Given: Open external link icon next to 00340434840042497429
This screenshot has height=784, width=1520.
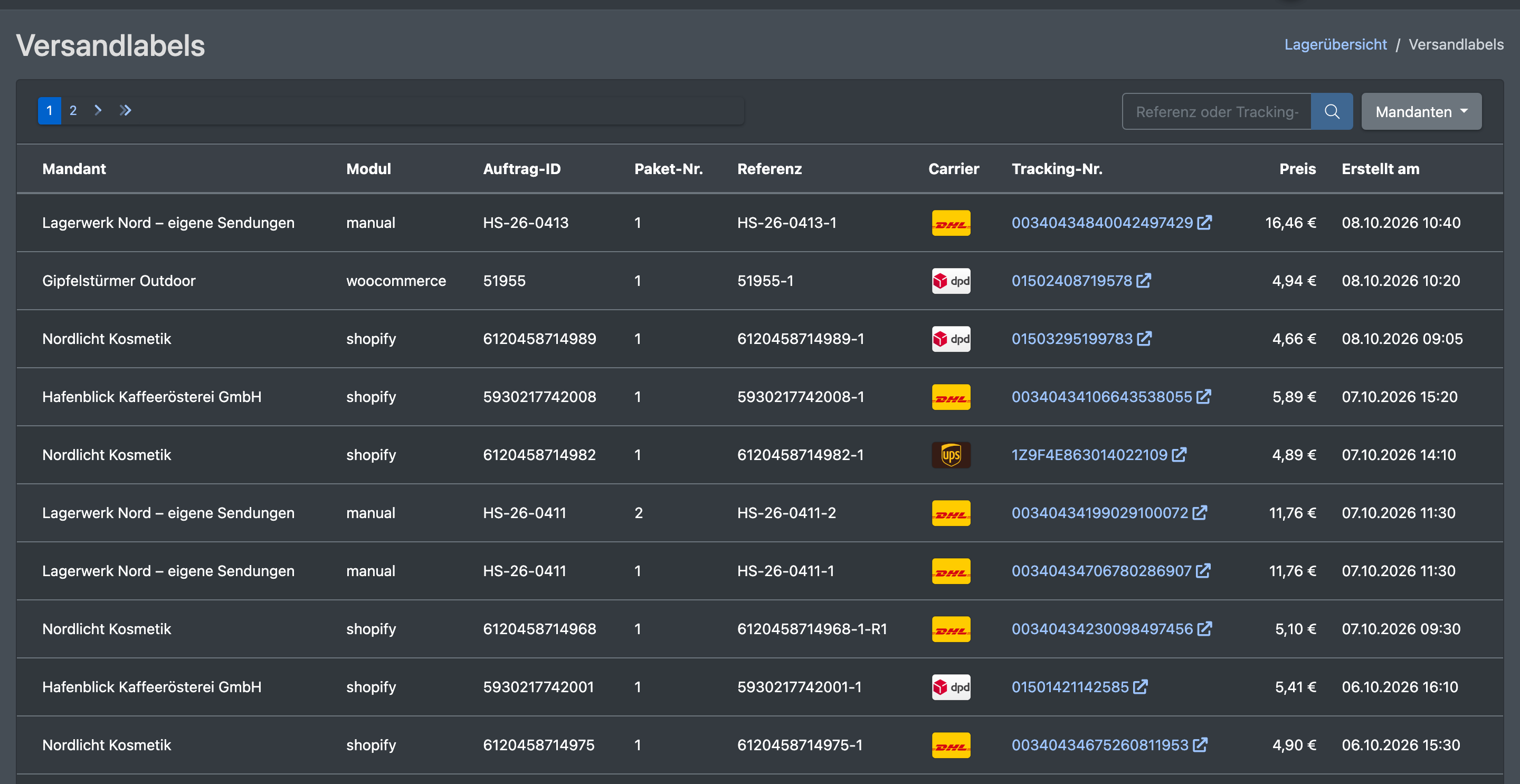Looking at the screenshot, I should click(x=1204, y=223).
